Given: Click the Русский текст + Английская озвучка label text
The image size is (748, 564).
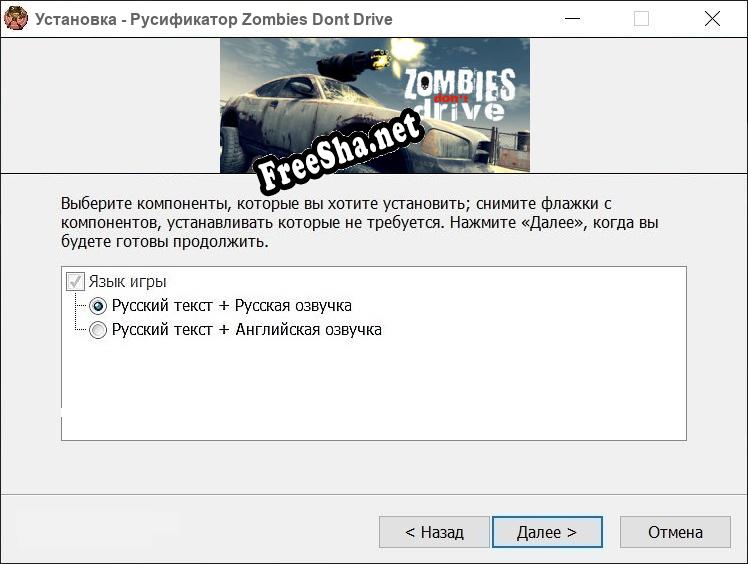Looking at the screenshot, I should [246, 330].
